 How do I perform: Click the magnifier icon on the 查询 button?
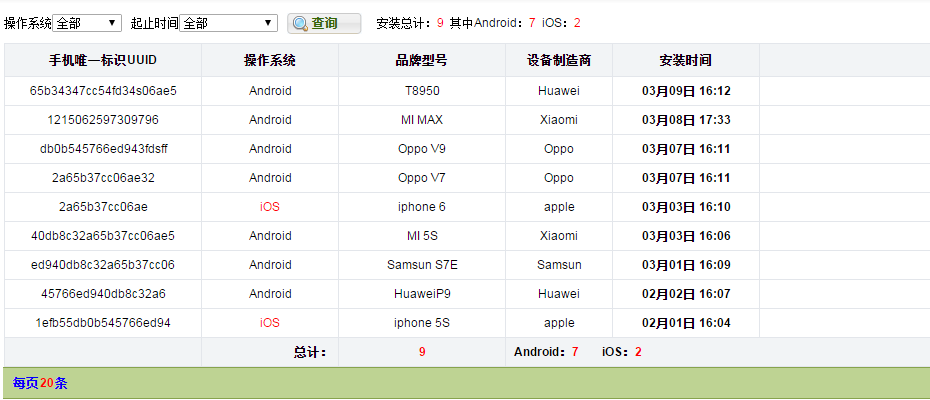(x=300, y=23)
